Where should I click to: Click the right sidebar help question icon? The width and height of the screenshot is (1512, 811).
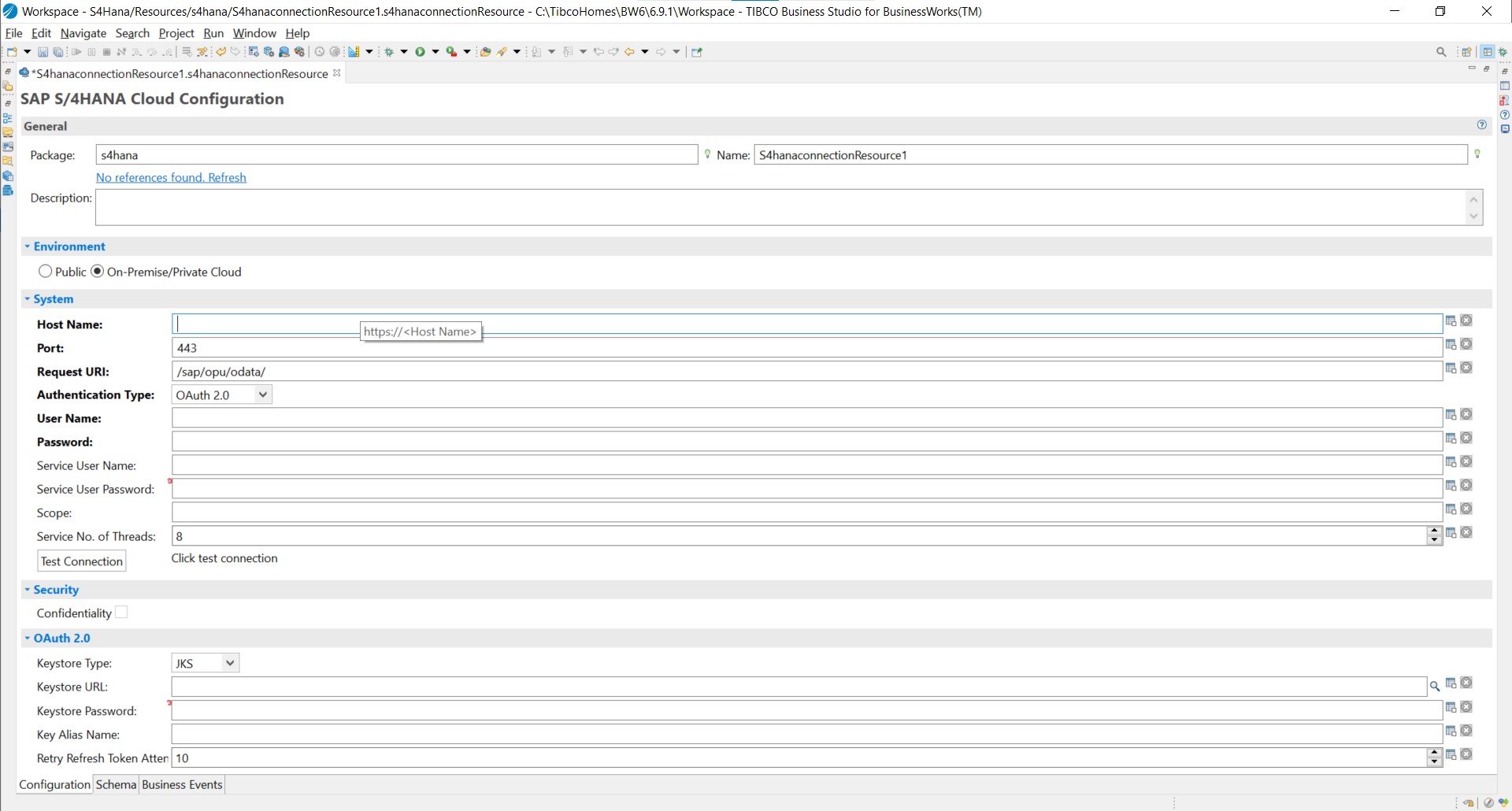click(x=1505, y=115)
